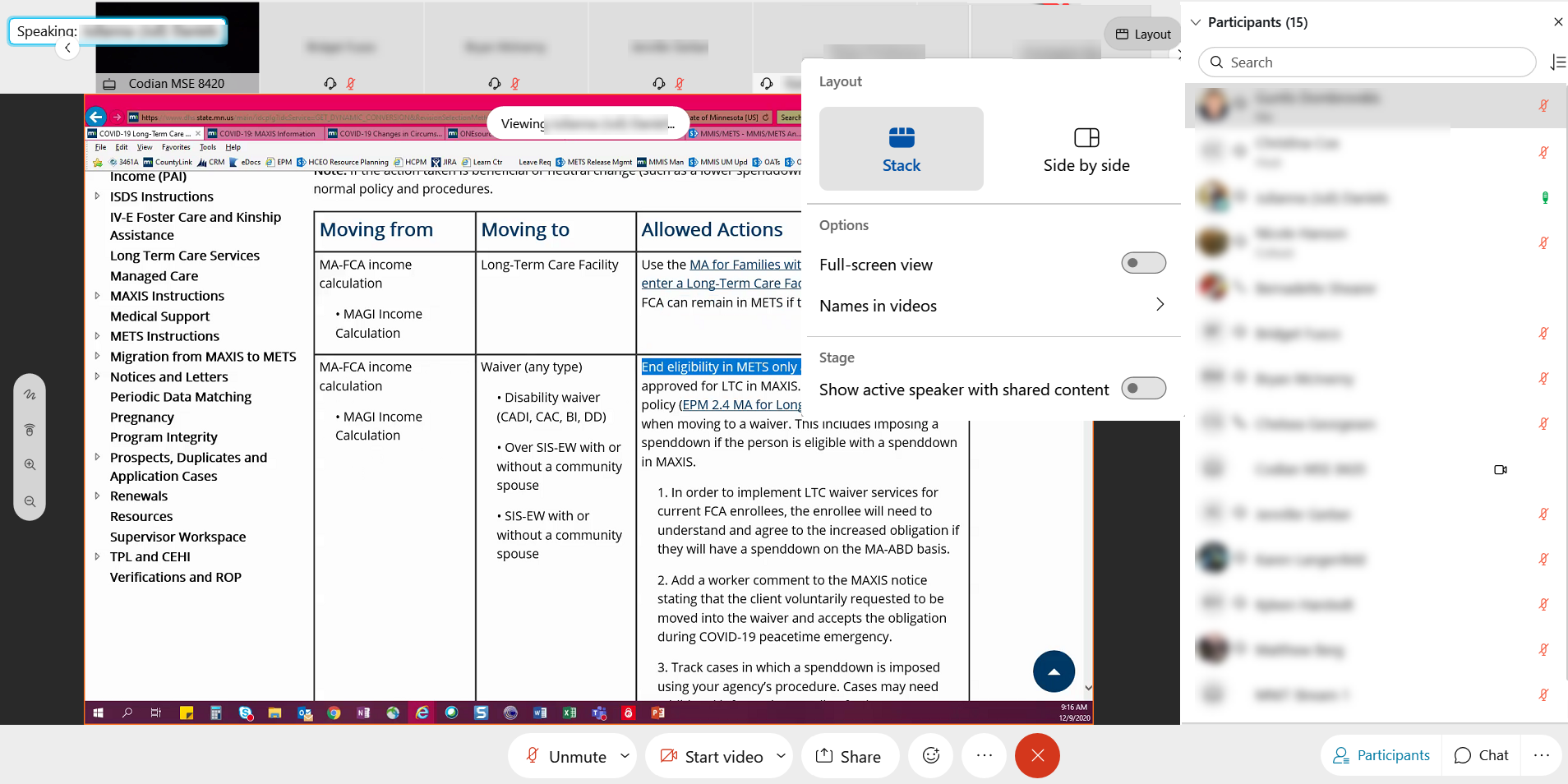Viewport: 1568px width, 784px height.
Task: Click the remote control icon on left toolbar
Action: click(x=30, y=430)
